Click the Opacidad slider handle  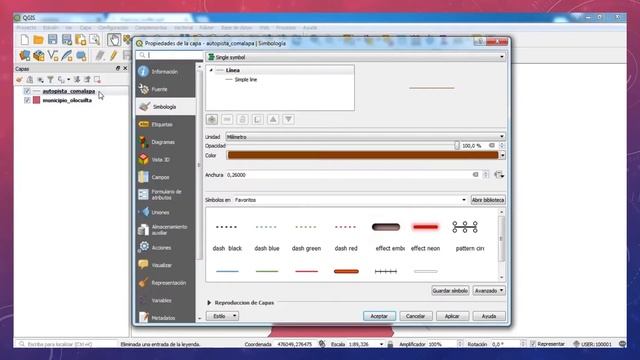coord(457,146)
